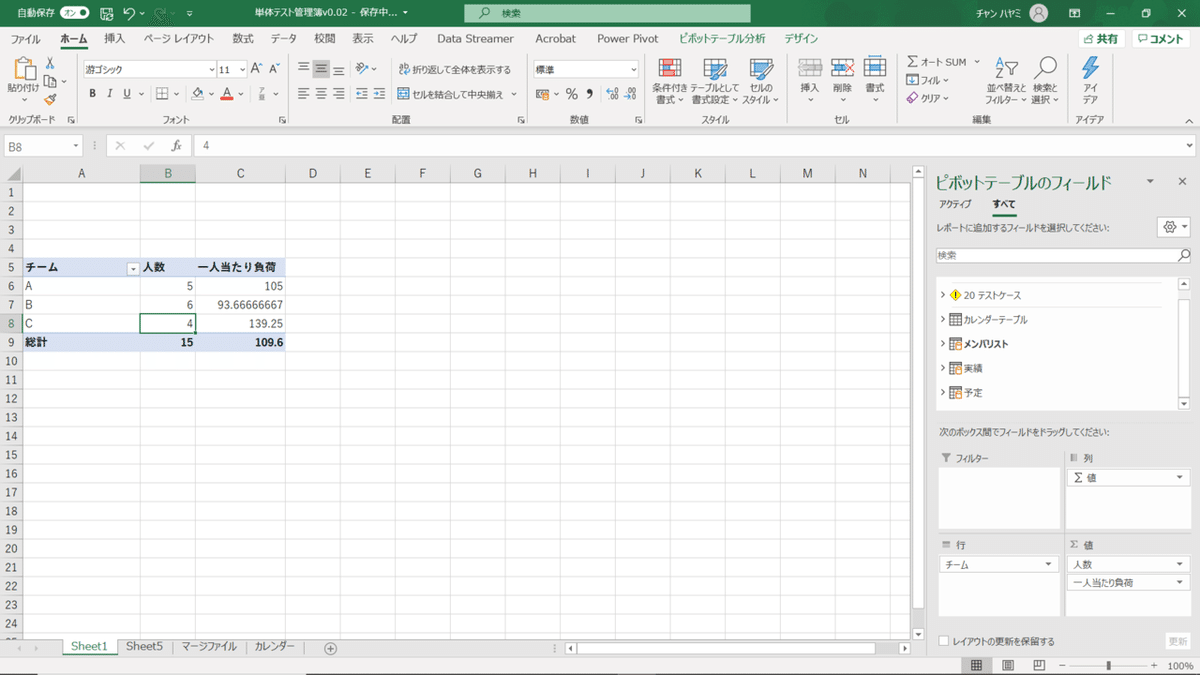Open Sort & Filter (並べ替えとフィルター)
1200x675 pixels.
(x=1006, y=80)
